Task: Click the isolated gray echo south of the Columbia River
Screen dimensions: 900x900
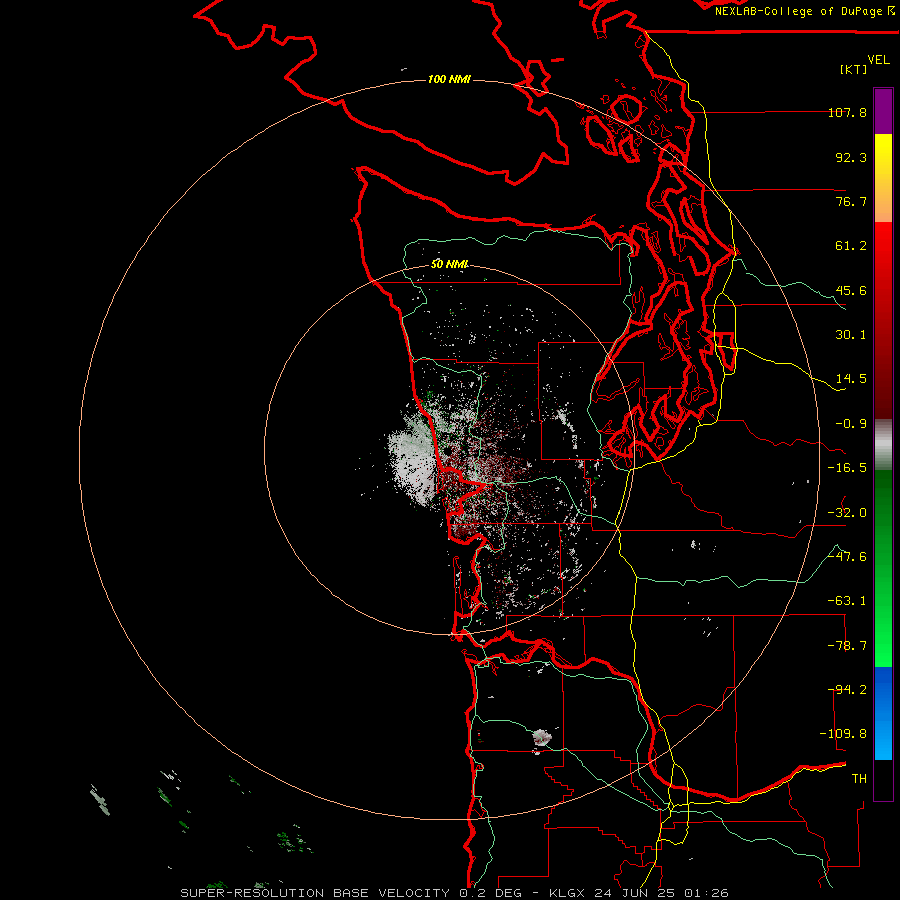Action: (x=541, y=737)
